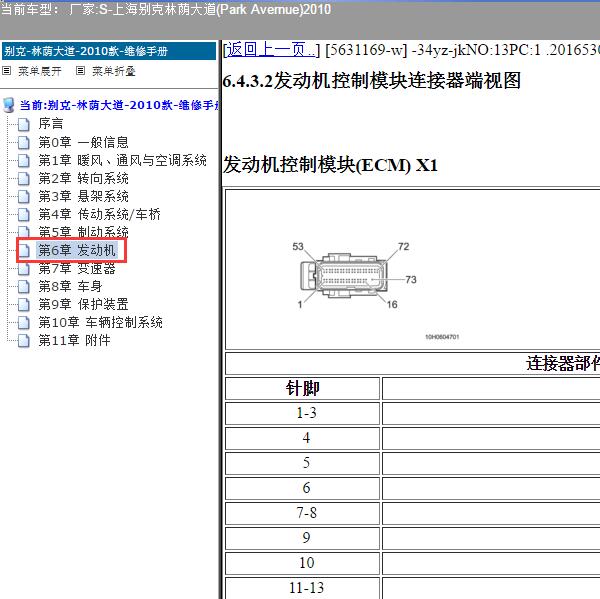Image resolution: width=600 pixels, height=599 pixels.
Task: Click the 菜单展开 expand icon
Action: tap(7, 71)
